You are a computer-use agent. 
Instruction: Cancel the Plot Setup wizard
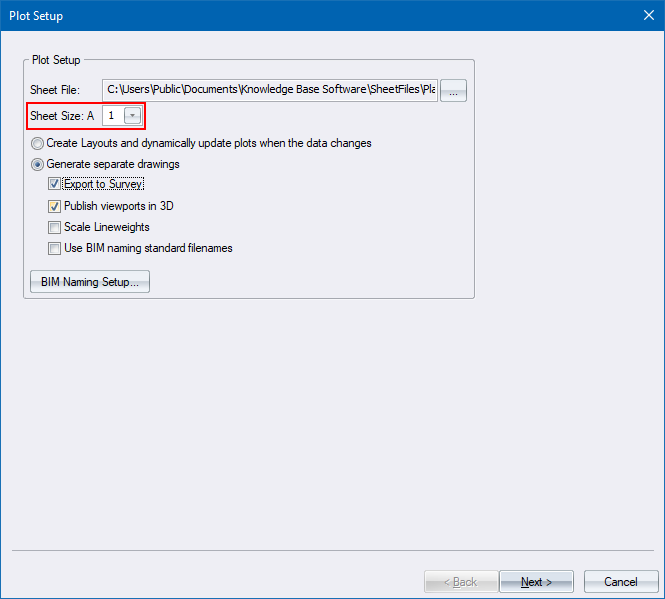620,581
